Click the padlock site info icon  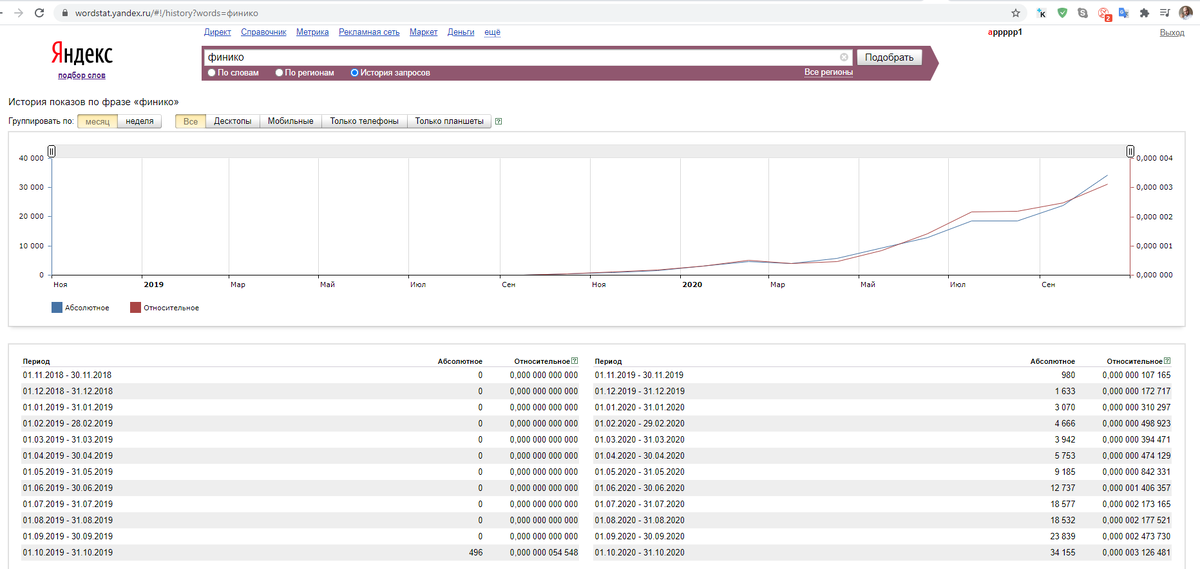tap(65, 14)
